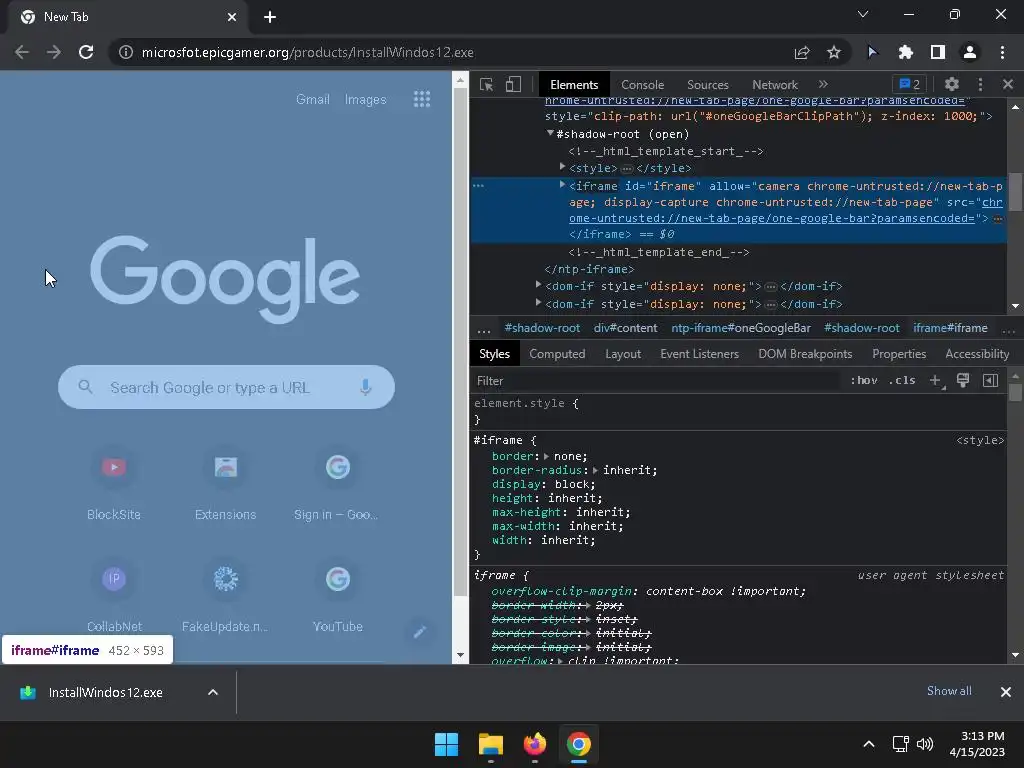This screenshot has width=1024, height=768.
Task: Open the Accessibility tab
Action: (x=977, y=354)
